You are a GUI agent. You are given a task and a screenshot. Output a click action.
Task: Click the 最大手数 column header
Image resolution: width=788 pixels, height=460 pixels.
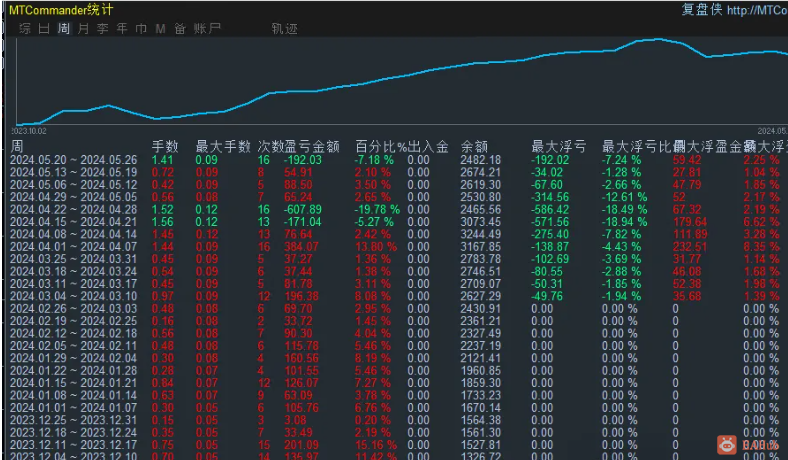tap(223, 147)
